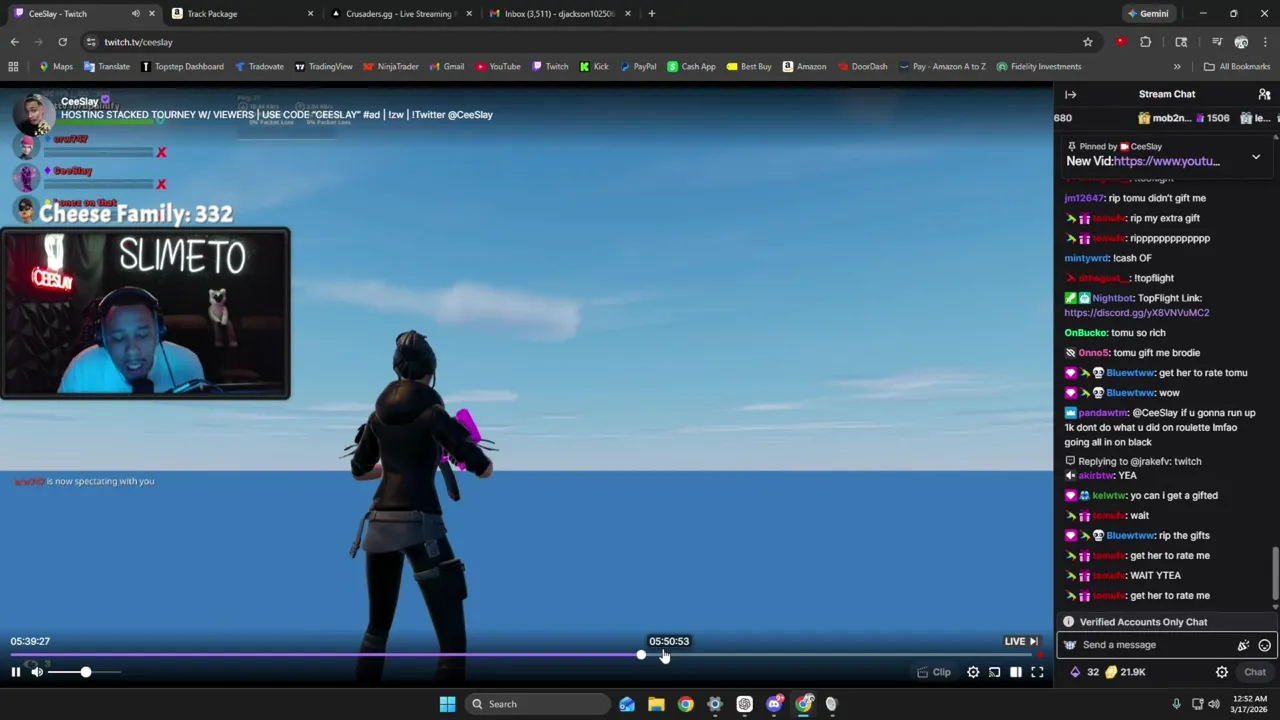
Task: Open Fidelity Investments bookmark
Action: 1038,67
